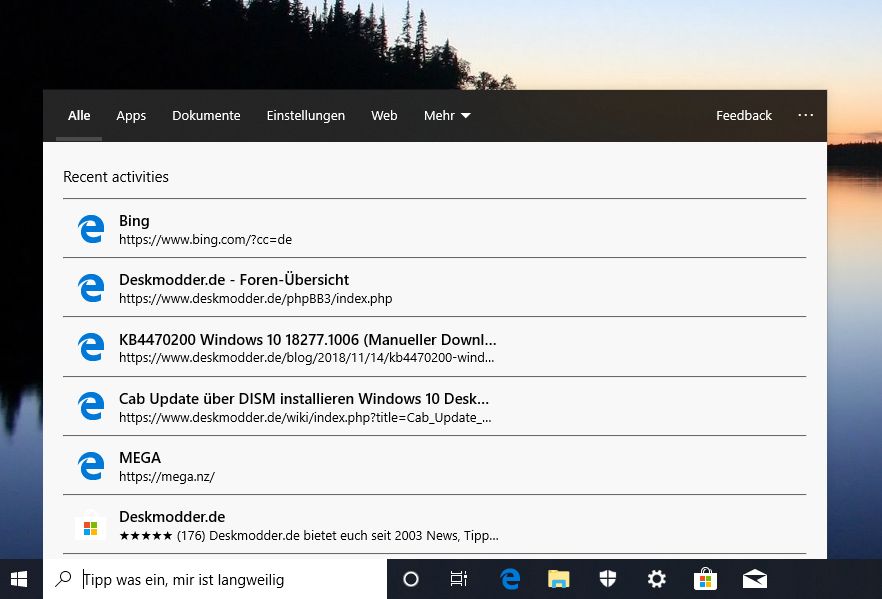This screenshot has width=882, height=599.
Task: Open Settings gear on the taskbar
Action: pos(656,579)
